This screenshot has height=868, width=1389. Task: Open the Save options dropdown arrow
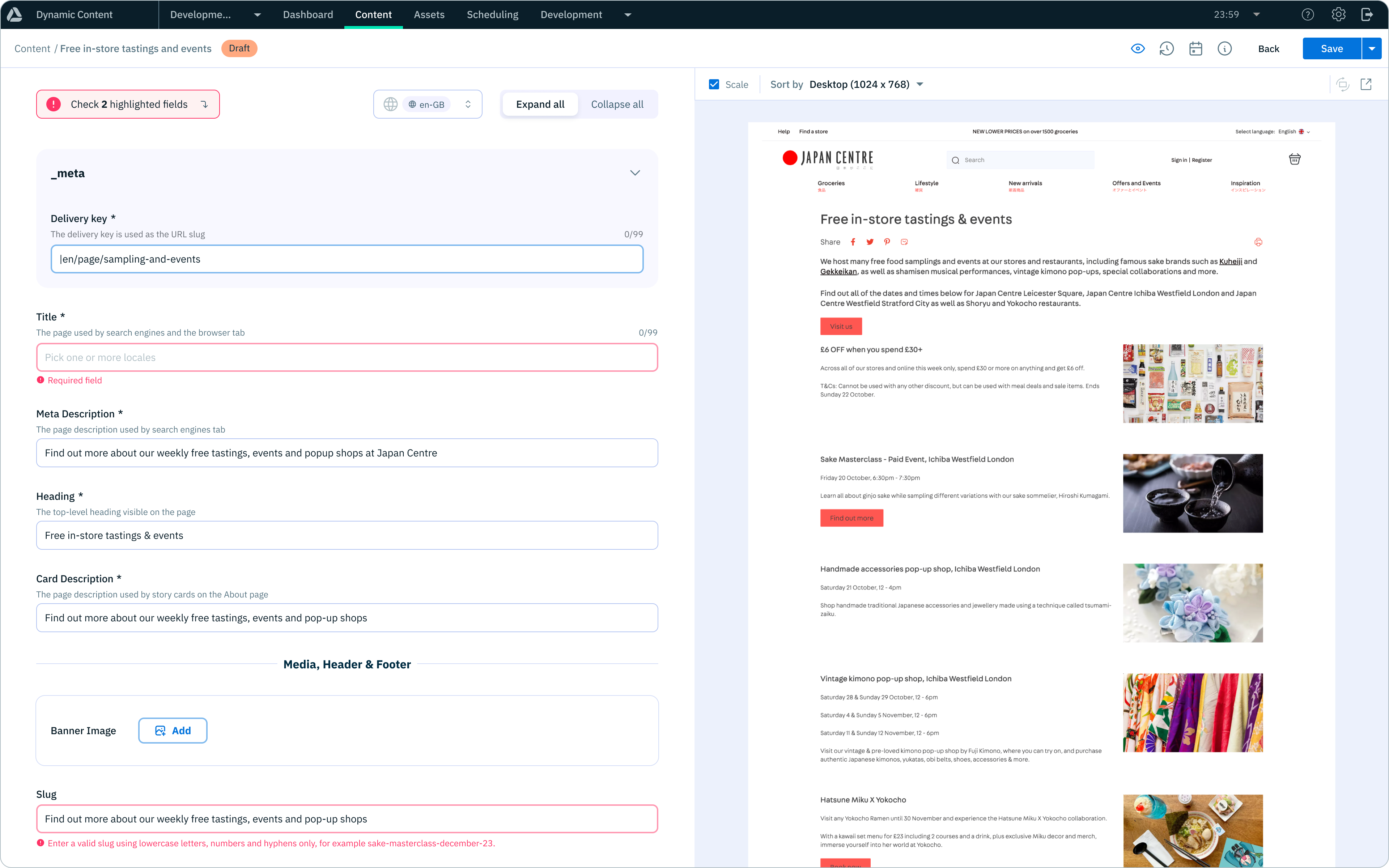tap(1372, 49)
